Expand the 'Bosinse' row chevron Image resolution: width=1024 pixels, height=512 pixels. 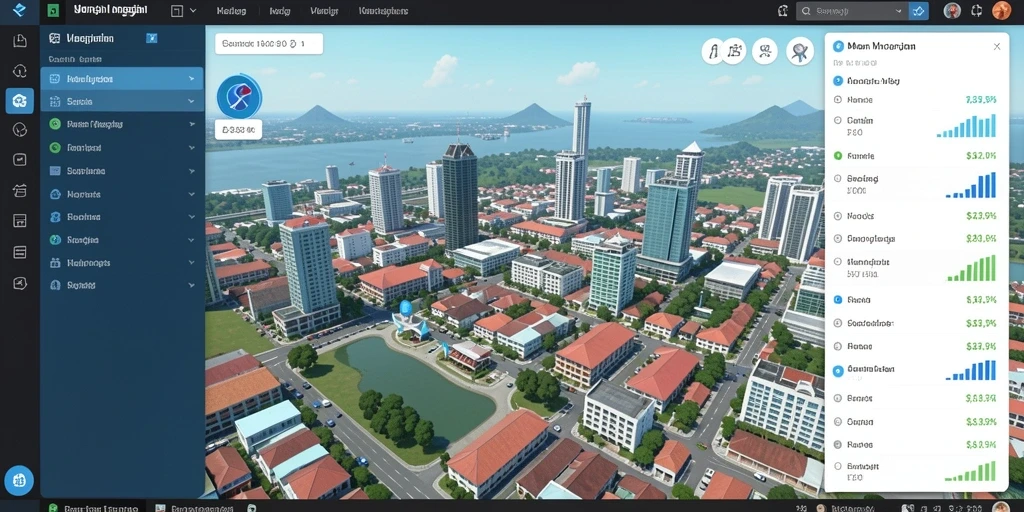click(191, 217)
